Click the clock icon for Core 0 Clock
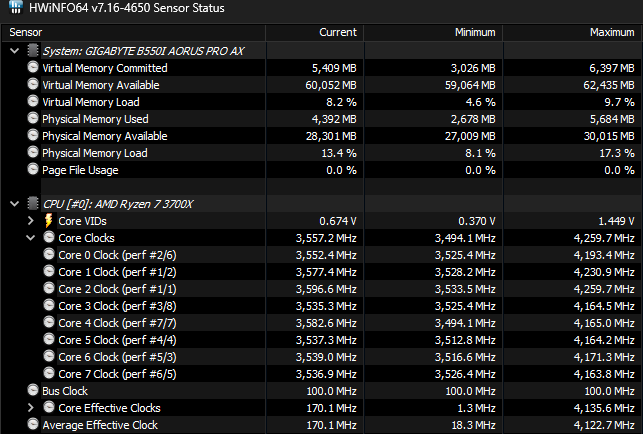The image size is (643, 434). tap(49, 254)
